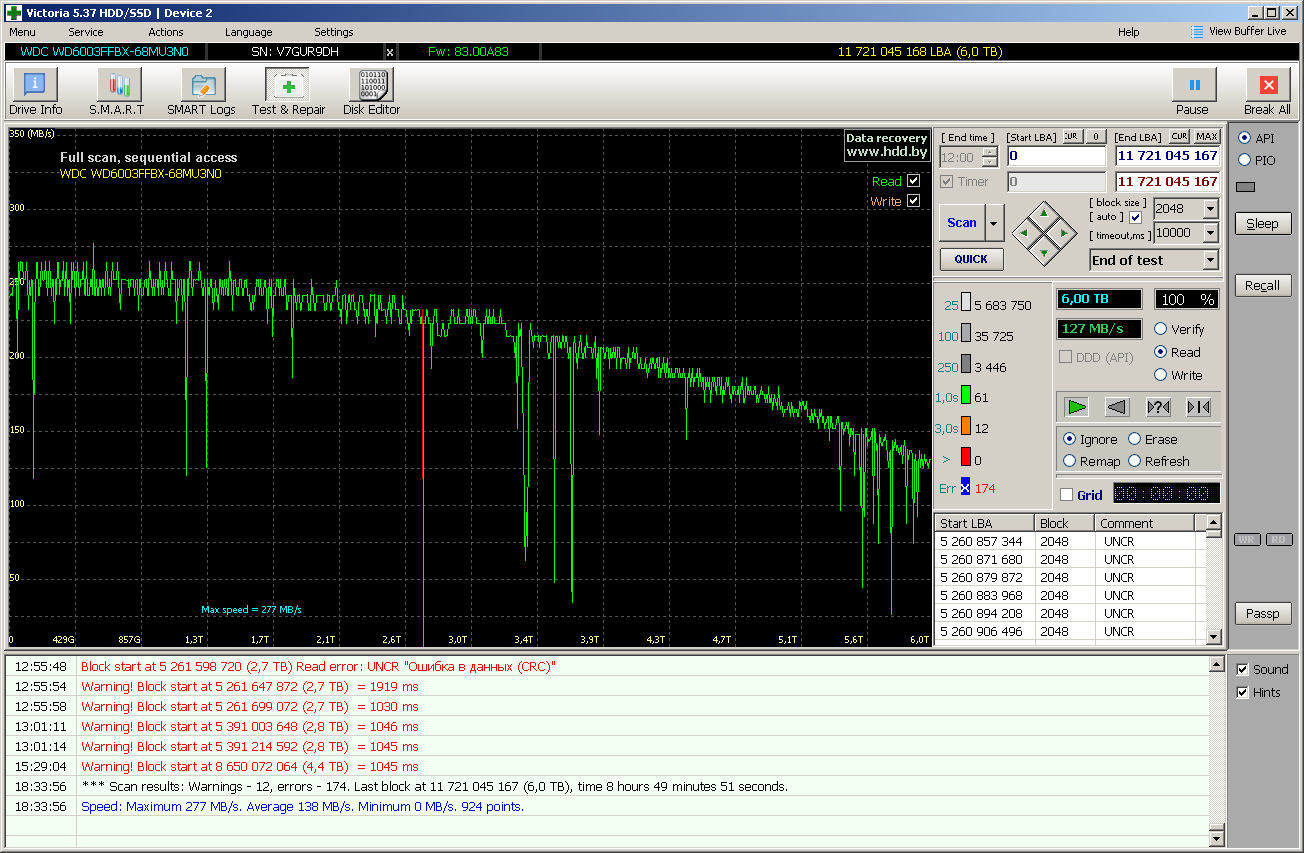The height and width of the screenshot is (853, 1304).
Task: Open the End of test dropdown
Action: (1210, 260)
